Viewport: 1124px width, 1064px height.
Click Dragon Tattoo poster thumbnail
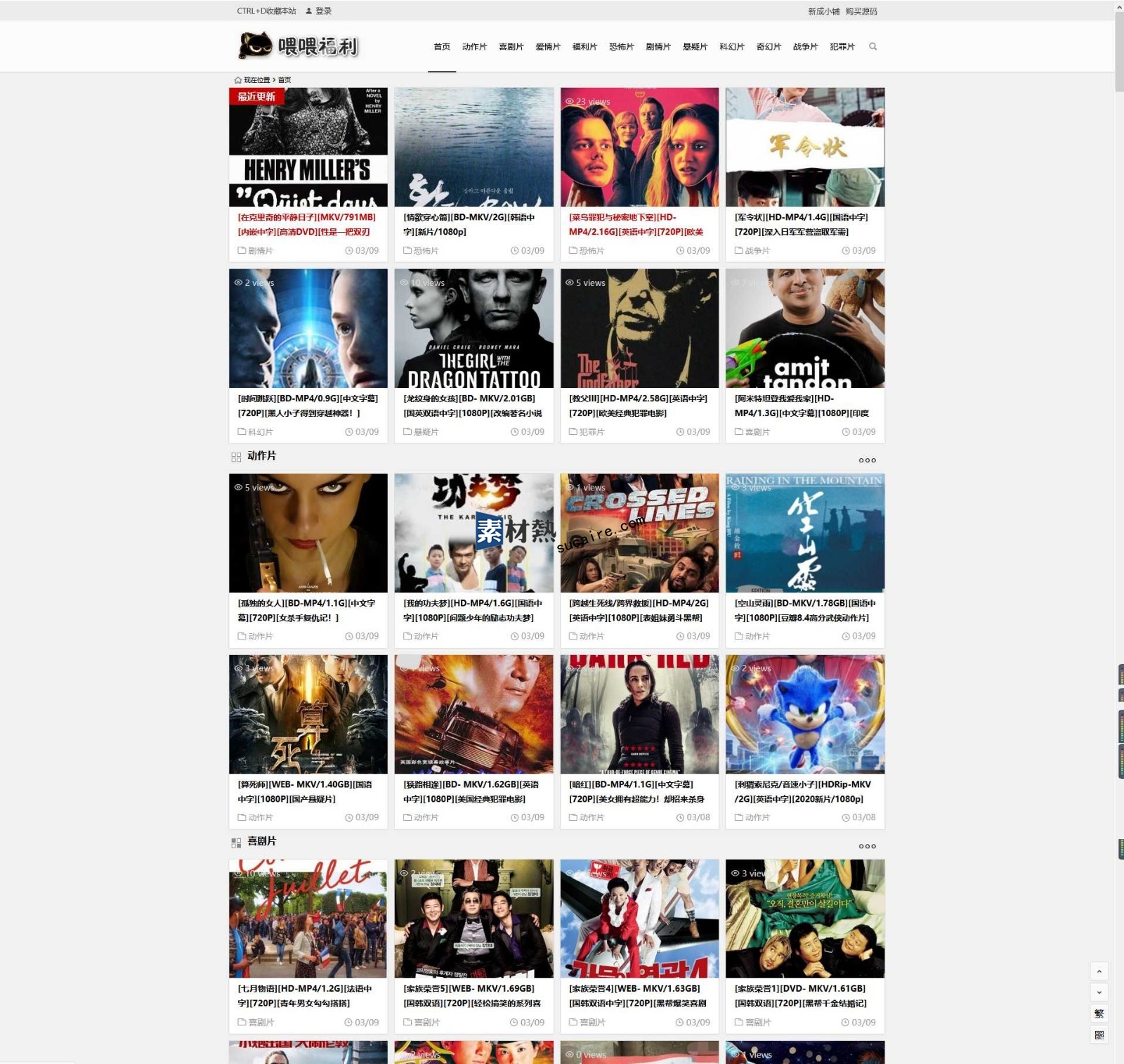pyautogui.click(x=474, y=328)
